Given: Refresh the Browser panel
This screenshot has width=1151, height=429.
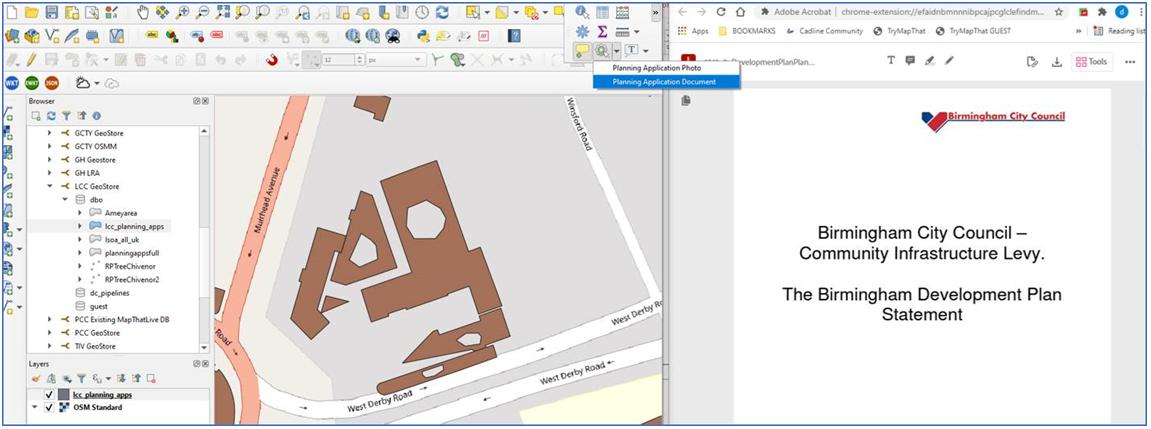Looking at the screenshot, I should (x=51, y=116).
